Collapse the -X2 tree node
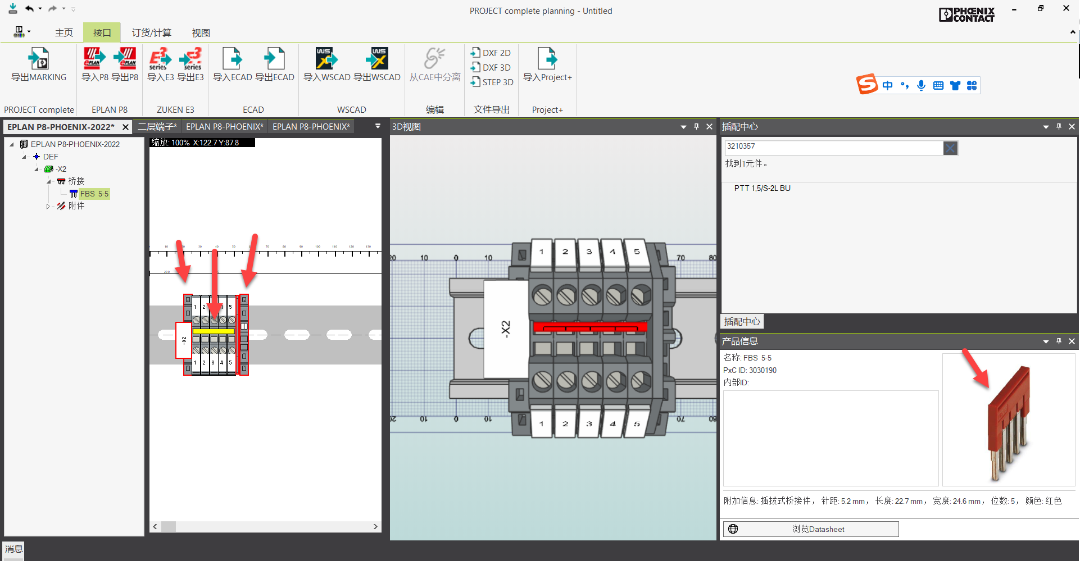This screenshot has height=561, width=1080. [35, 169]
